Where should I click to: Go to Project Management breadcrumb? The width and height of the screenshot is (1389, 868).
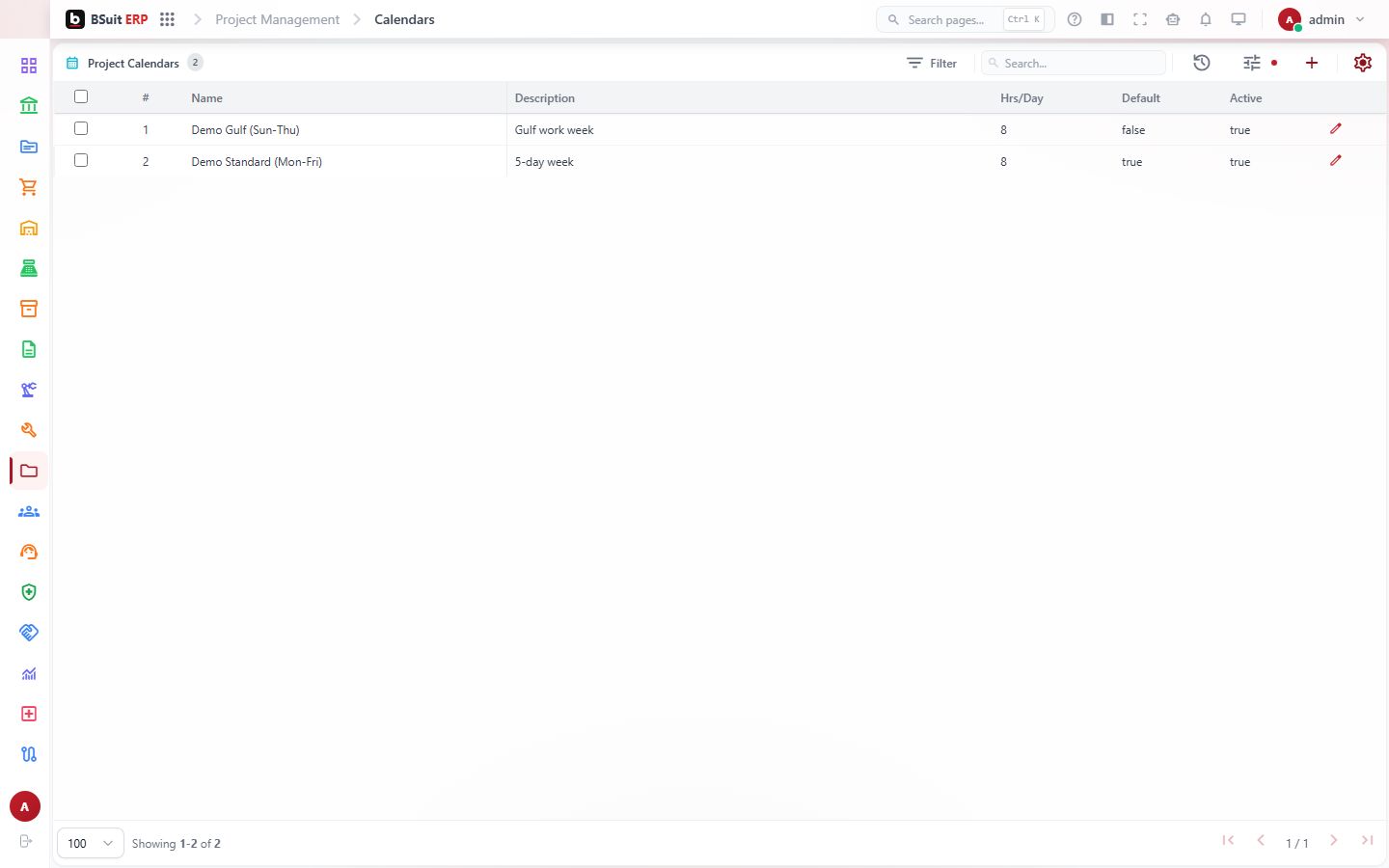pos(278,19)
